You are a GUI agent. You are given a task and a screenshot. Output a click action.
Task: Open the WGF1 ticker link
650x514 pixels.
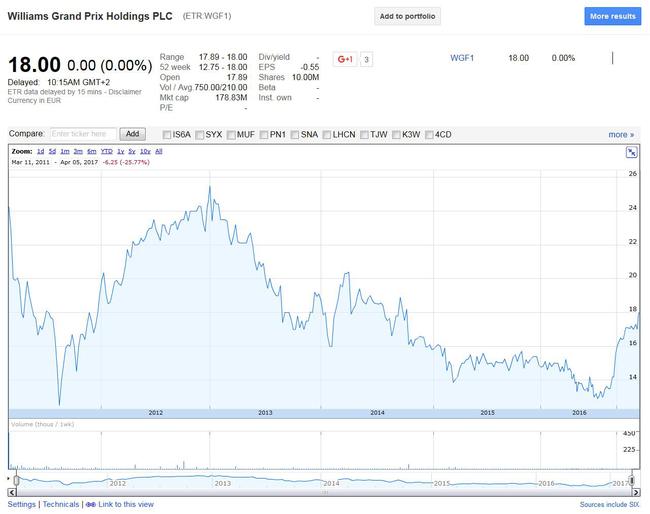462,58
